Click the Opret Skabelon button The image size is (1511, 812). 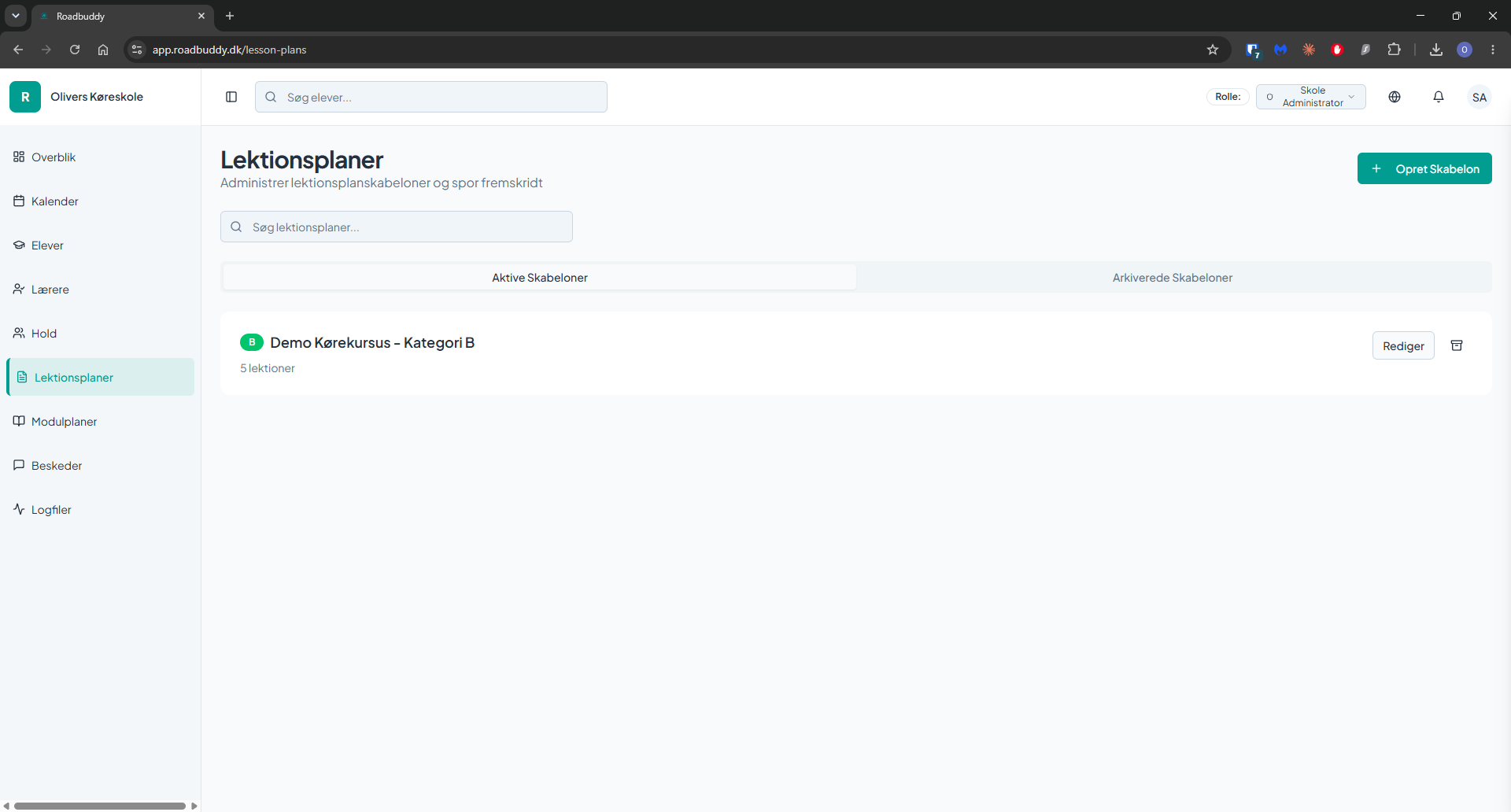tap(1424, 168)
